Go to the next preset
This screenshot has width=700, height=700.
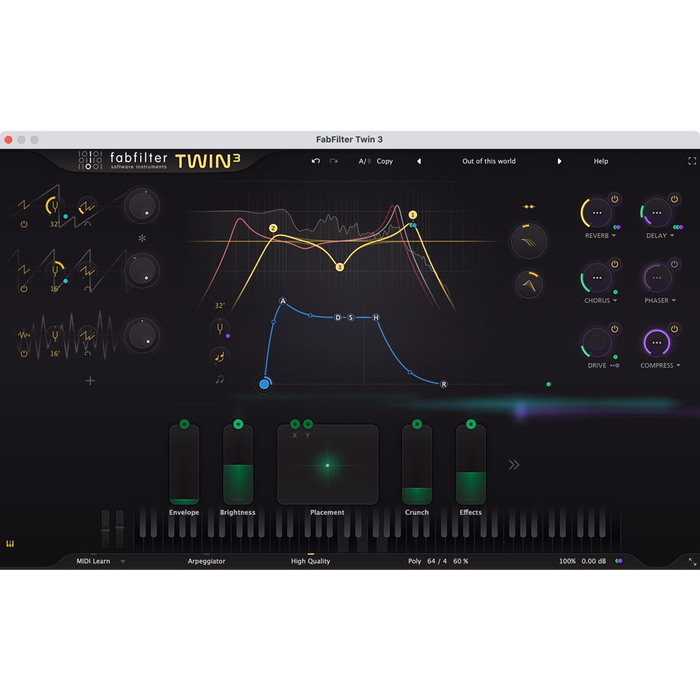click(559, 161)
